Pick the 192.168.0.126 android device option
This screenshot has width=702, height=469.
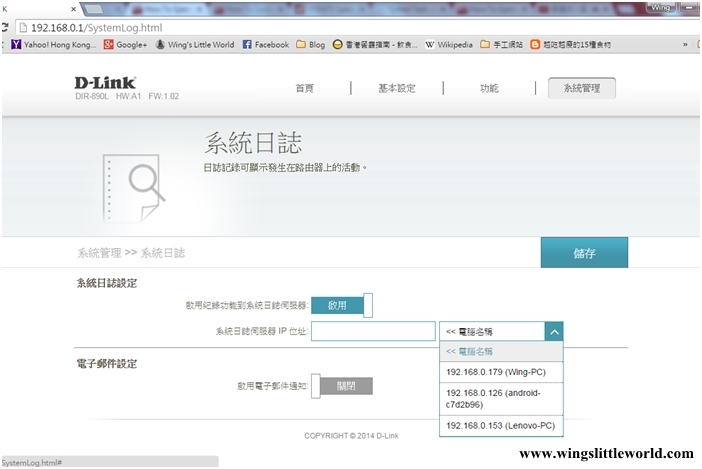tap(502, 399)
